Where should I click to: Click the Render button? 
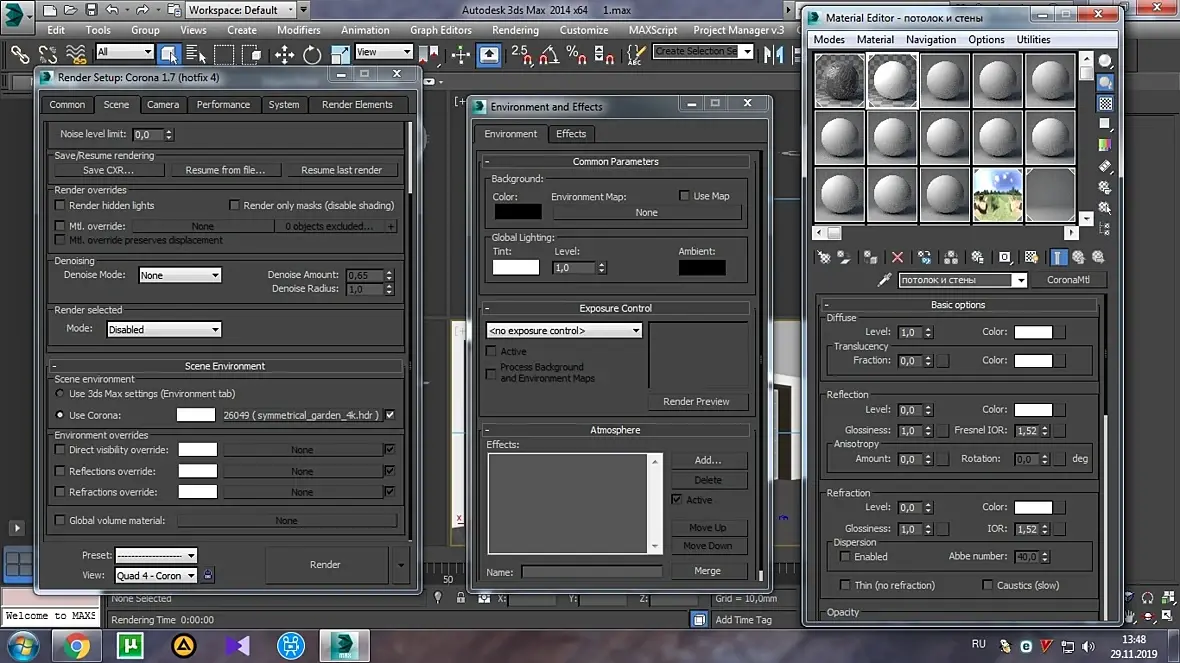click(x=325, y=565)
